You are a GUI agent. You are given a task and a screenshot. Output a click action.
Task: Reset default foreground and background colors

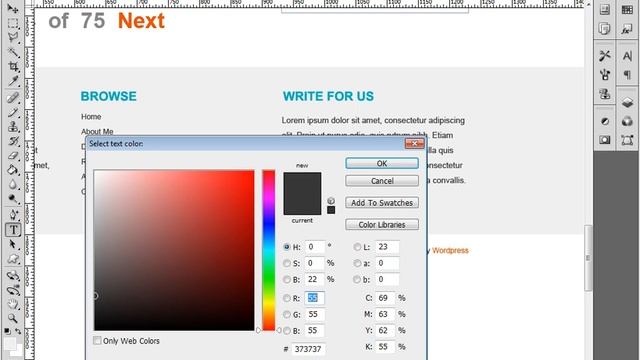pyautogui.click(x=7, y=331)
